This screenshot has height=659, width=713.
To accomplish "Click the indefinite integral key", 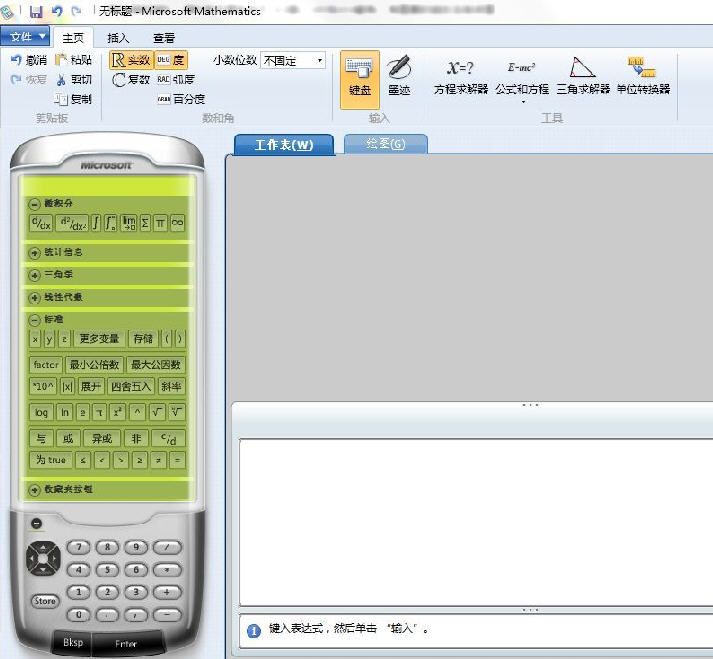I will pyautogui.click(x=96, y=223).
